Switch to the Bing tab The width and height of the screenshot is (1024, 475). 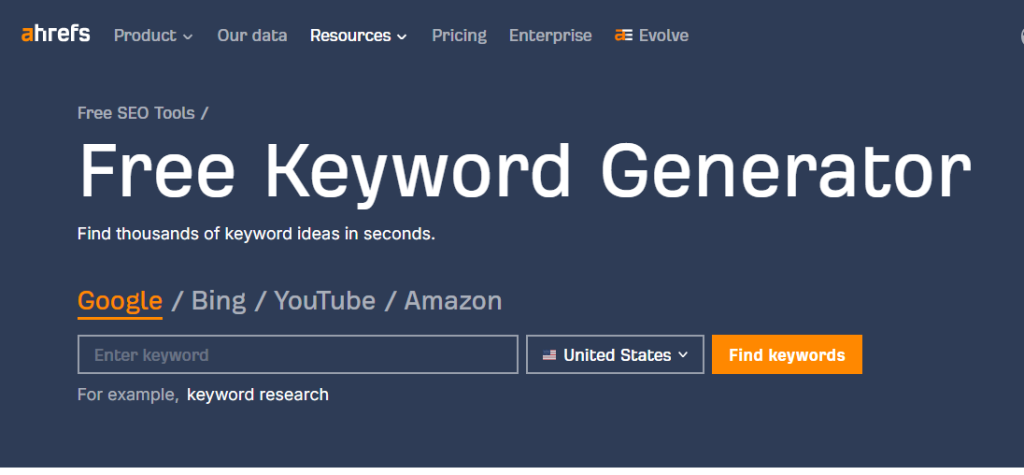click(218, 300)
